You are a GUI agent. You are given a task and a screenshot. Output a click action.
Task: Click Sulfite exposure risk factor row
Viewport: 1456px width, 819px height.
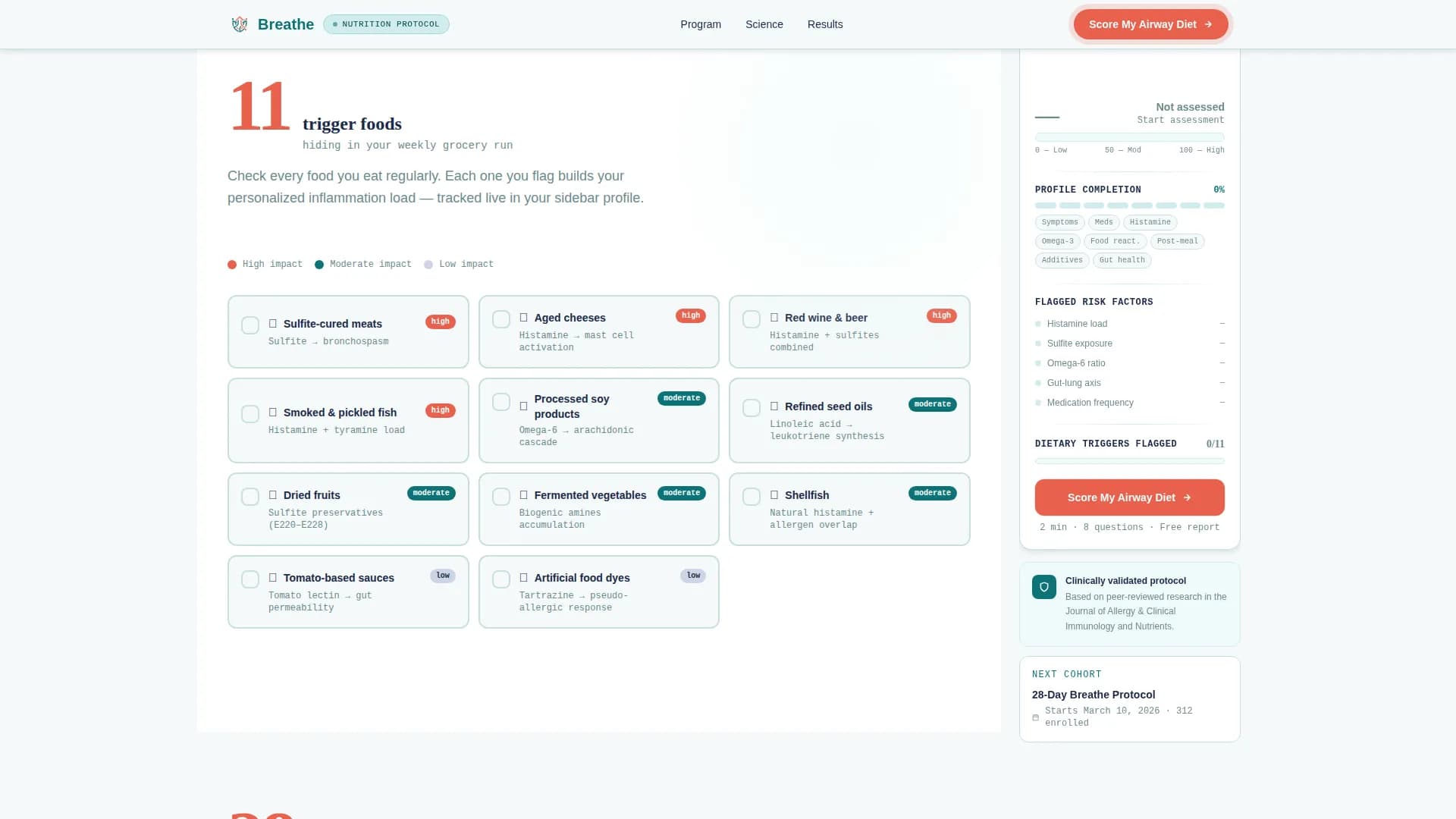1129,344
